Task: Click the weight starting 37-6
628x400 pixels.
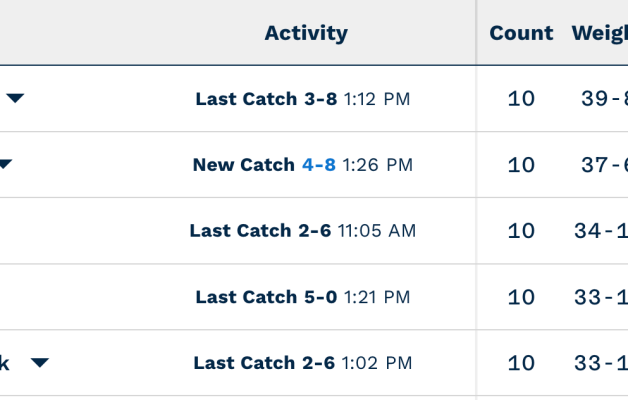Action: [604, 165]
